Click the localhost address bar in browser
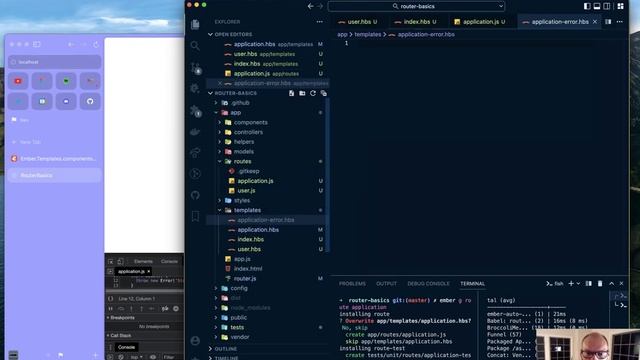The image size is (640, 360). pyautogui.click(x=55, y=62)
